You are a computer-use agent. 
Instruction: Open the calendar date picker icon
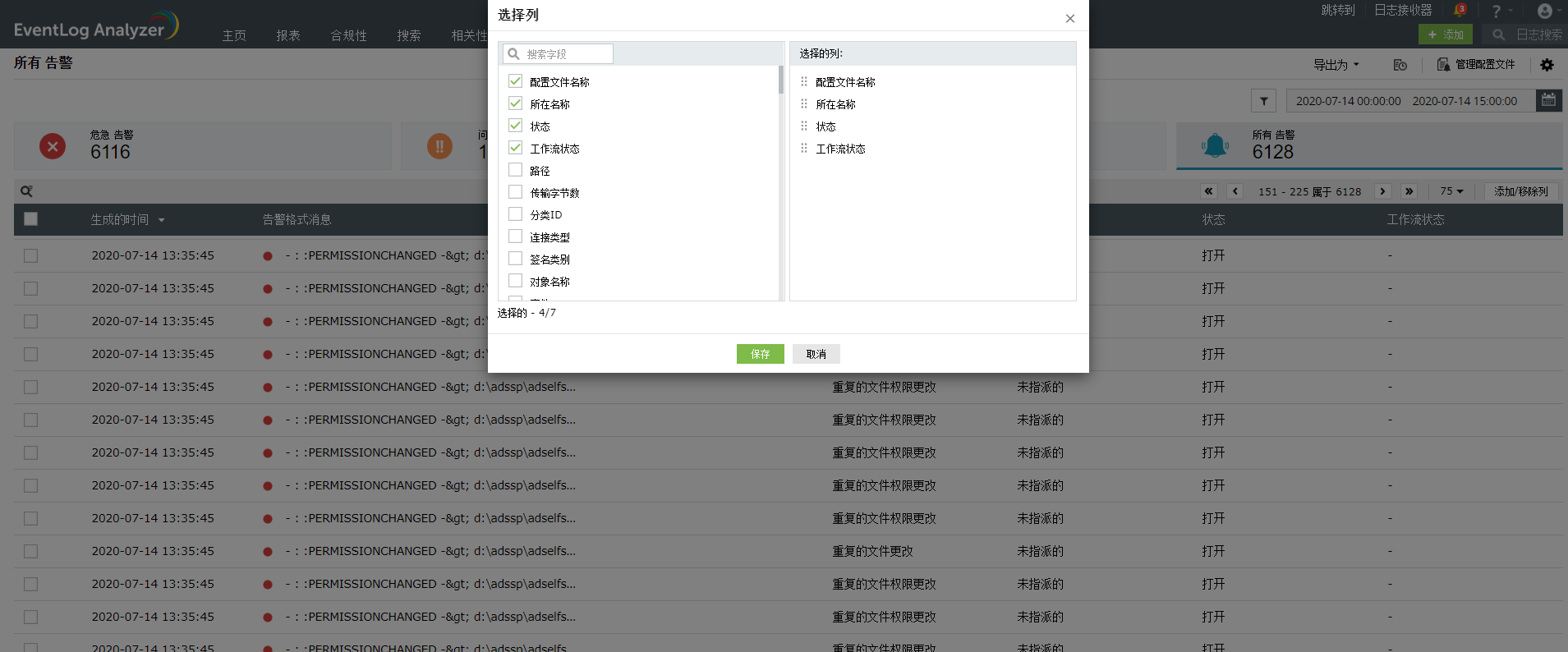1548,100
